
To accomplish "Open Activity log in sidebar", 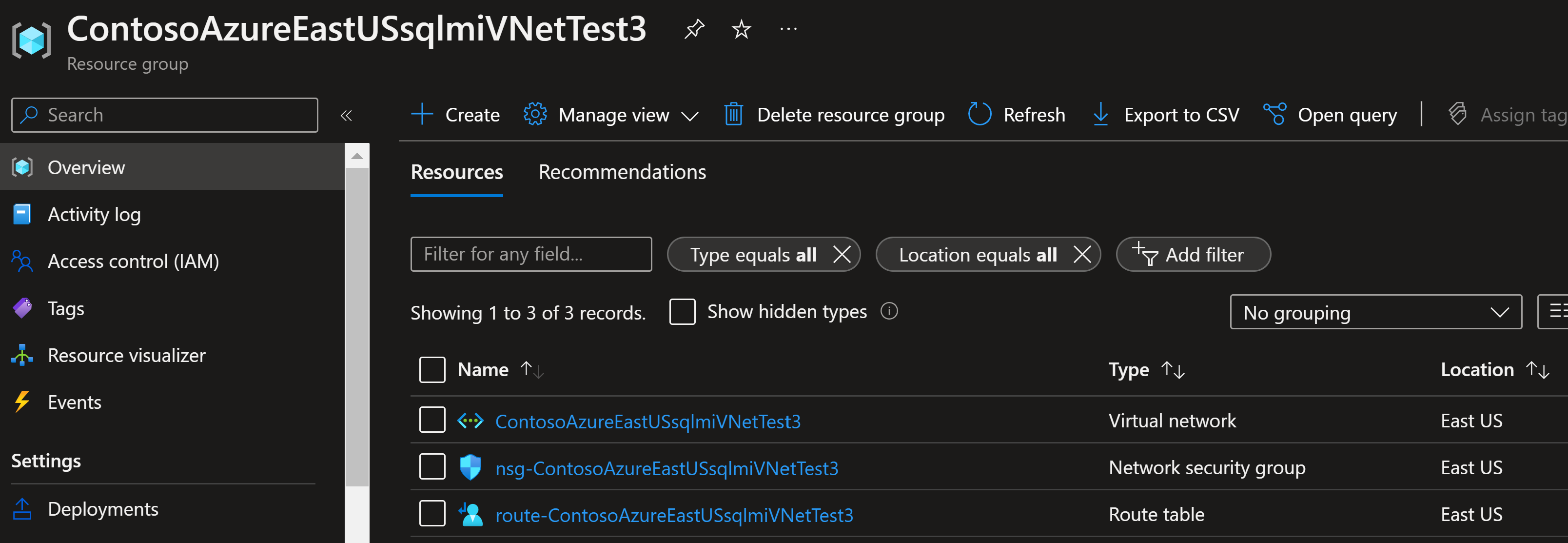I will pos(94,214).
